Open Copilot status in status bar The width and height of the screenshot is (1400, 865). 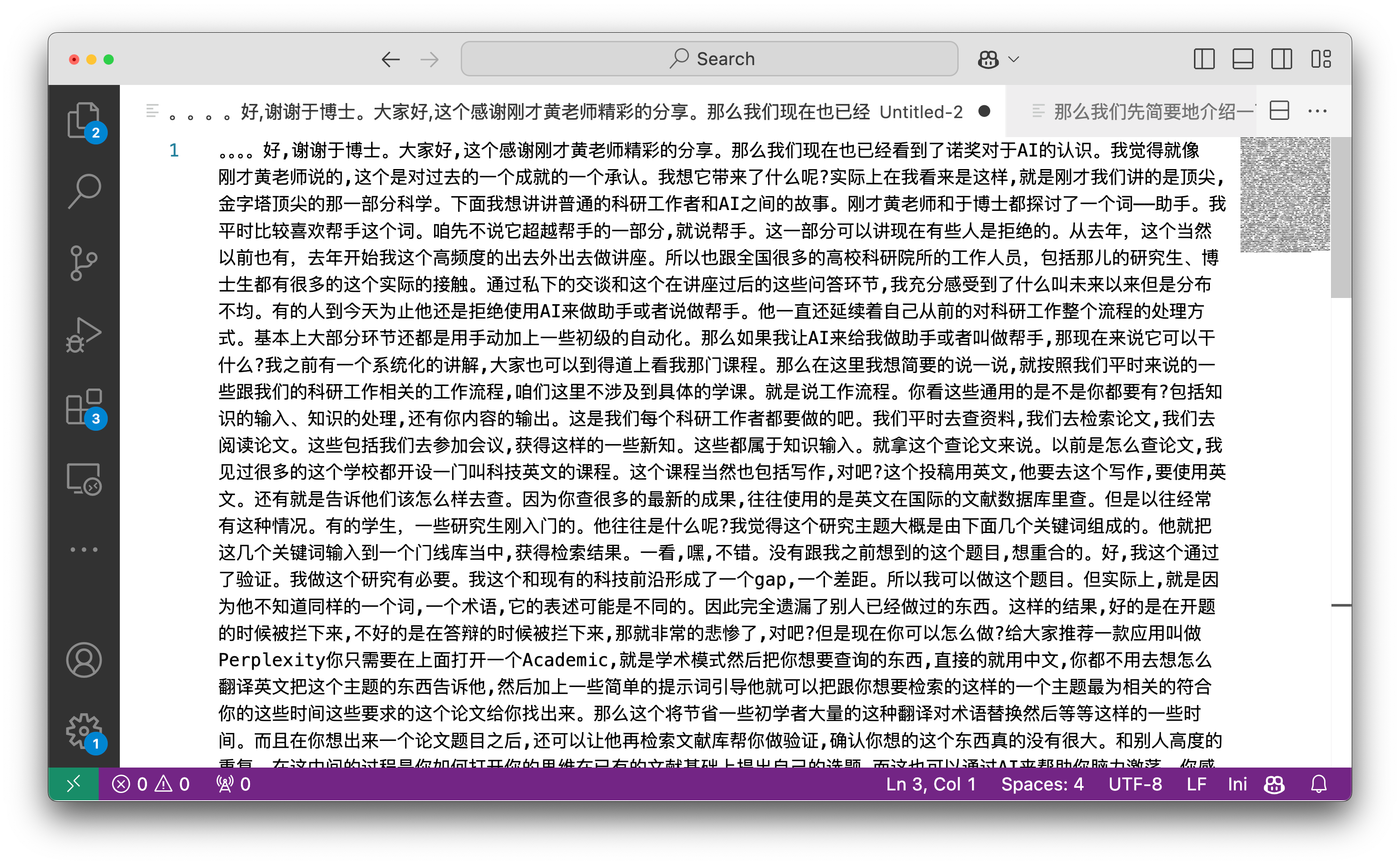click(1275, 784)
